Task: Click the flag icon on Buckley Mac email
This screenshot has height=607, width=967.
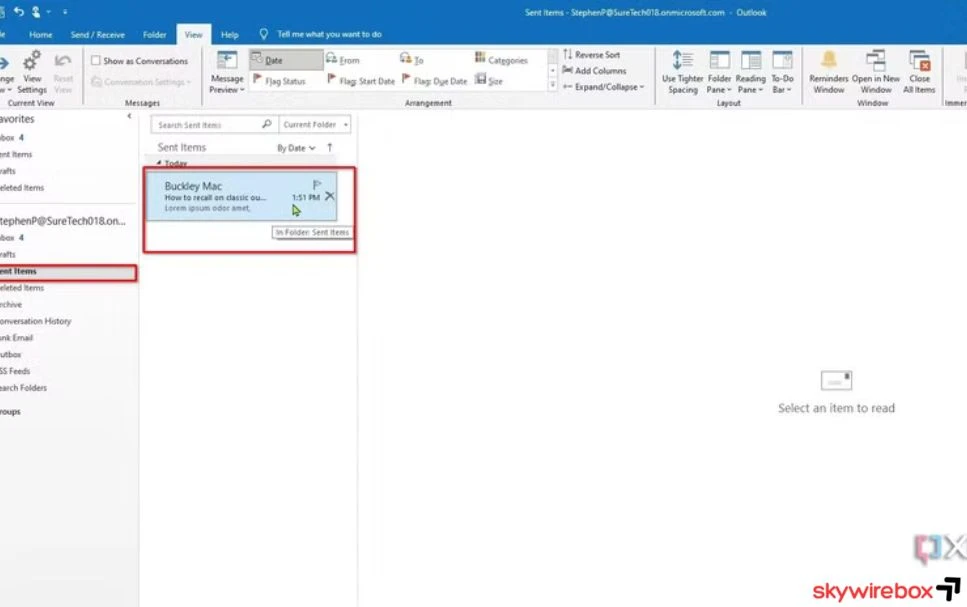Action: 317,185
